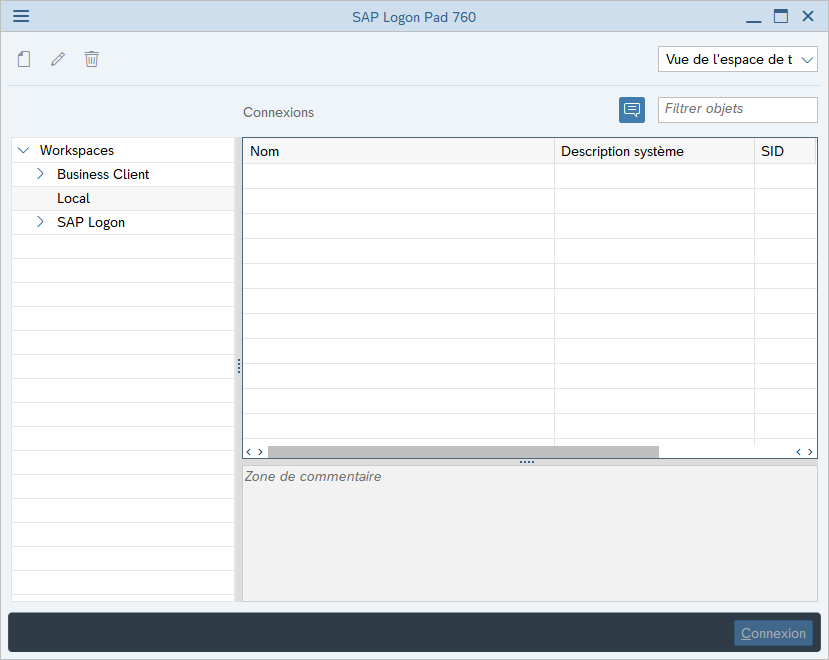The height and width of the screenshot is (660, 829).
Task: Select the Workspaces root label
Action: [x=77, y=150]
